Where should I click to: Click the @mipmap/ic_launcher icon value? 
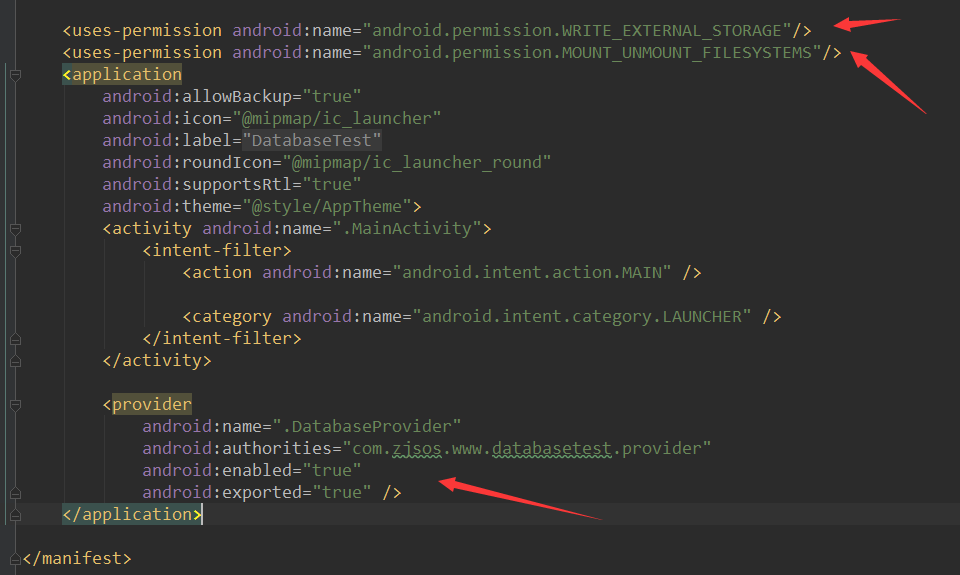[337, 119]
